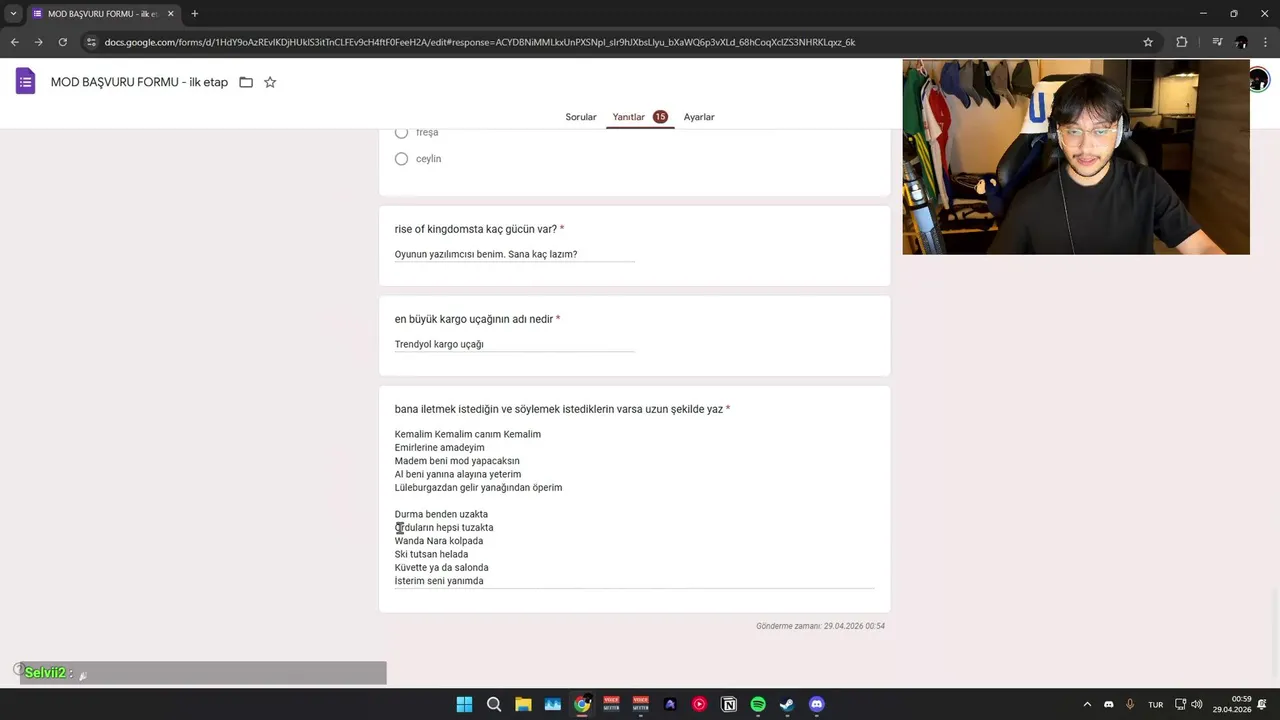
Task: Bookmark this page with the star
Action: (1148, 42)
